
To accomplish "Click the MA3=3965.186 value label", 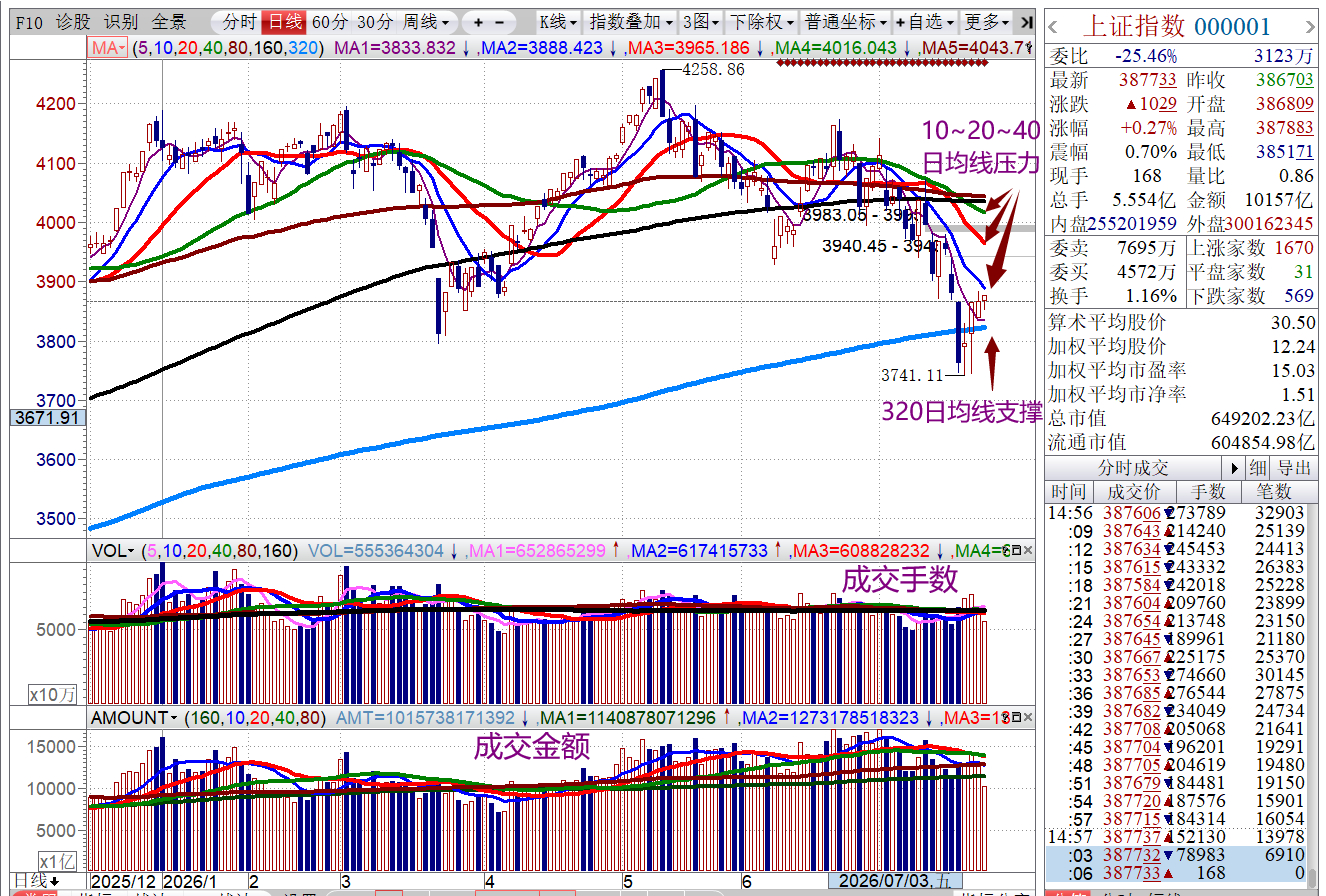I will 688,48.
